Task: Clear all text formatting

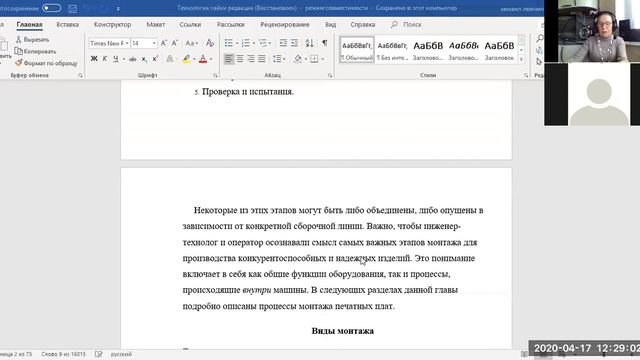Action: click(210, 43)
